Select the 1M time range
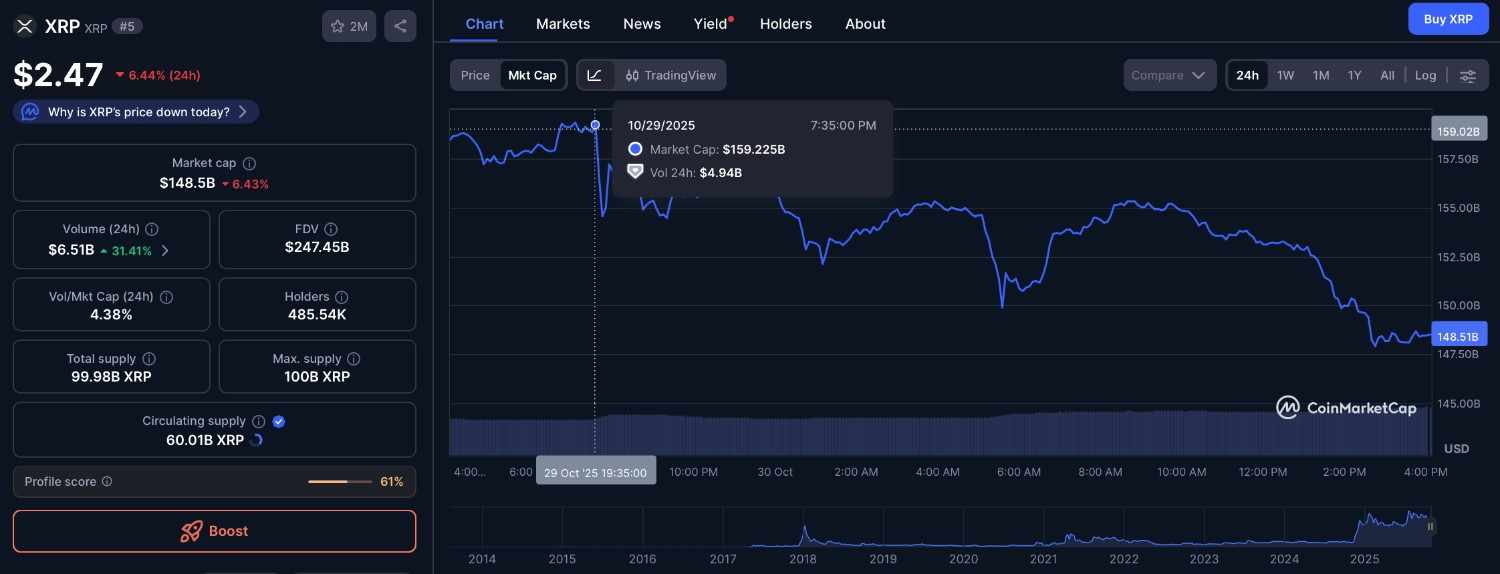This screenshot has height=574, width=1500. (1321, 75)
